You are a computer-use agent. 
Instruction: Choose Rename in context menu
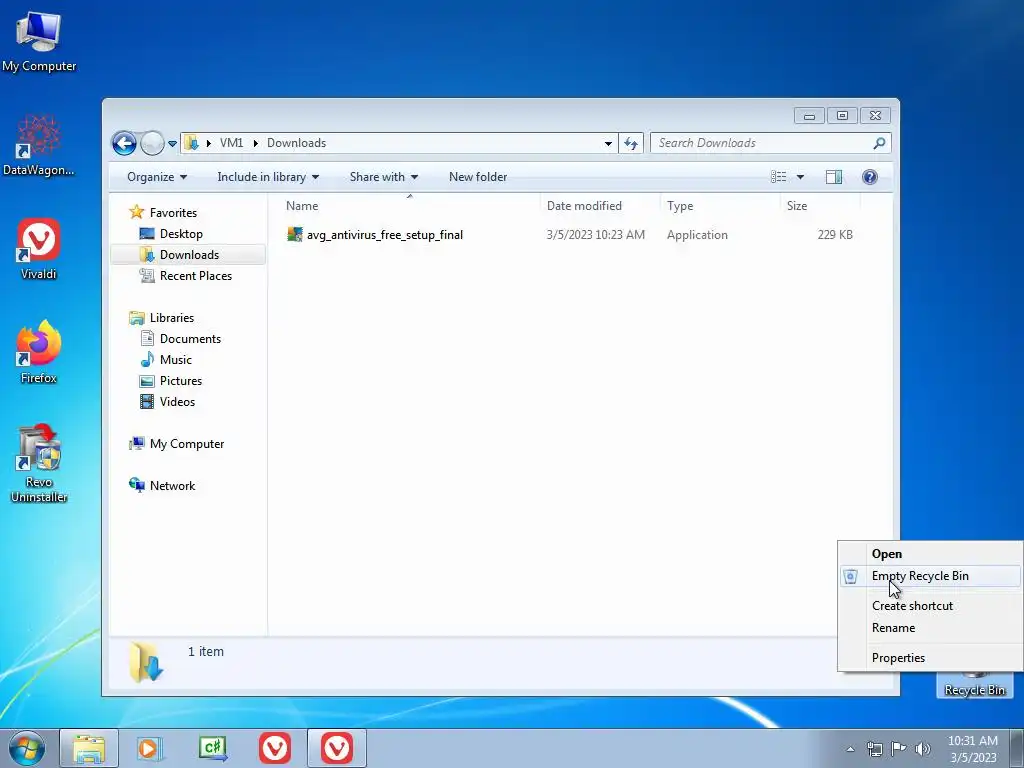pos(893,628)
